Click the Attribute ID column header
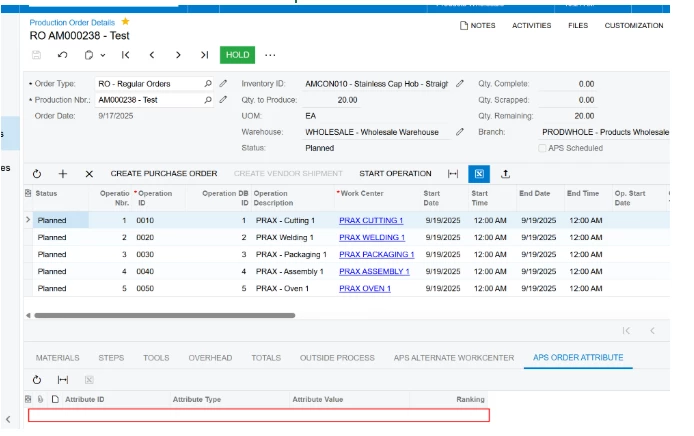This screenshot has width=694, height=436. [x=85, y=399]
